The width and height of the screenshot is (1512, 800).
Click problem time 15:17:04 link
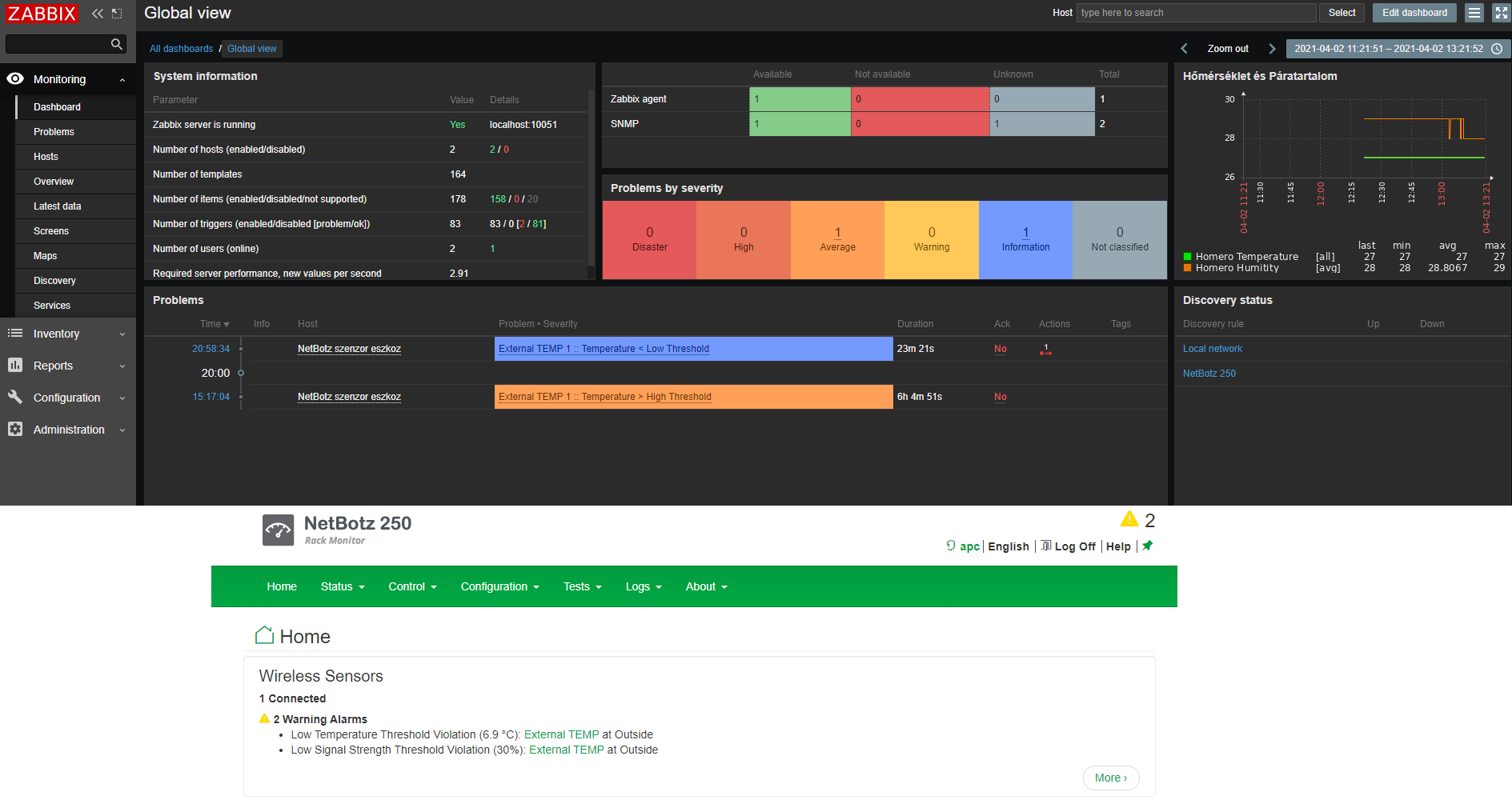pyautogui.click(x=211, y=397)
